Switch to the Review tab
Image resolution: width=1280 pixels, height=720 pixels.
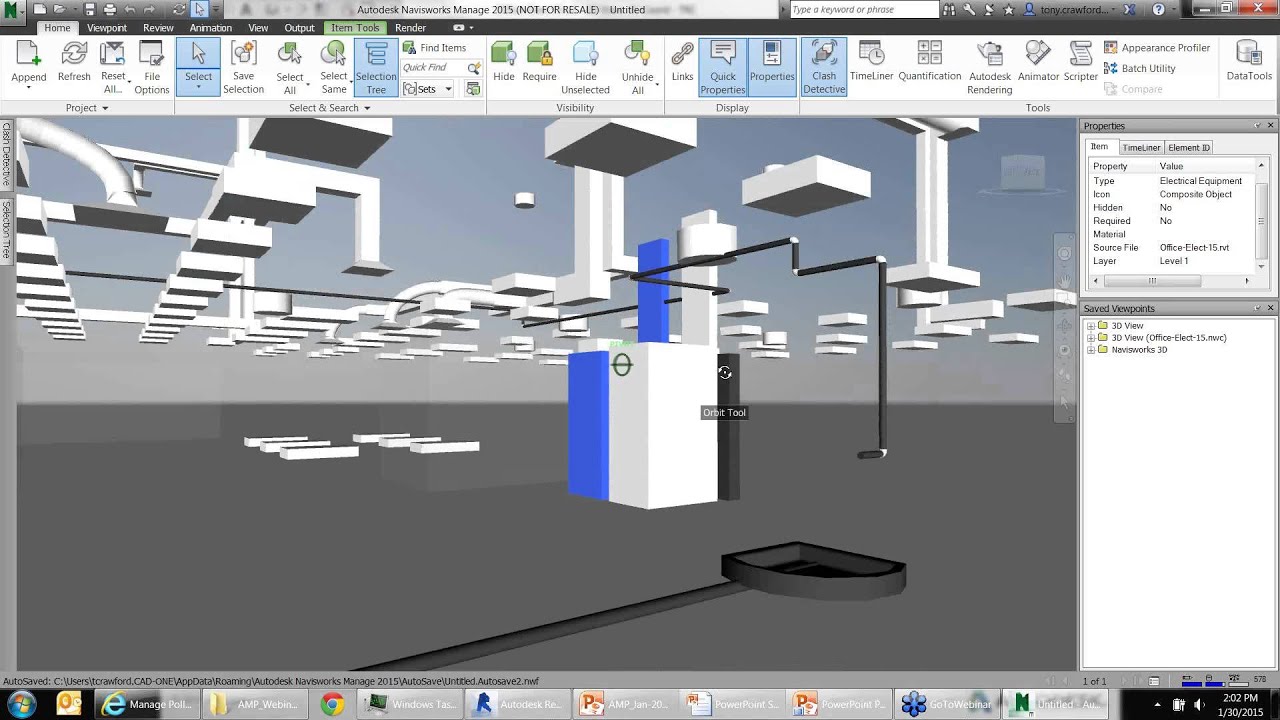point(158,28)
